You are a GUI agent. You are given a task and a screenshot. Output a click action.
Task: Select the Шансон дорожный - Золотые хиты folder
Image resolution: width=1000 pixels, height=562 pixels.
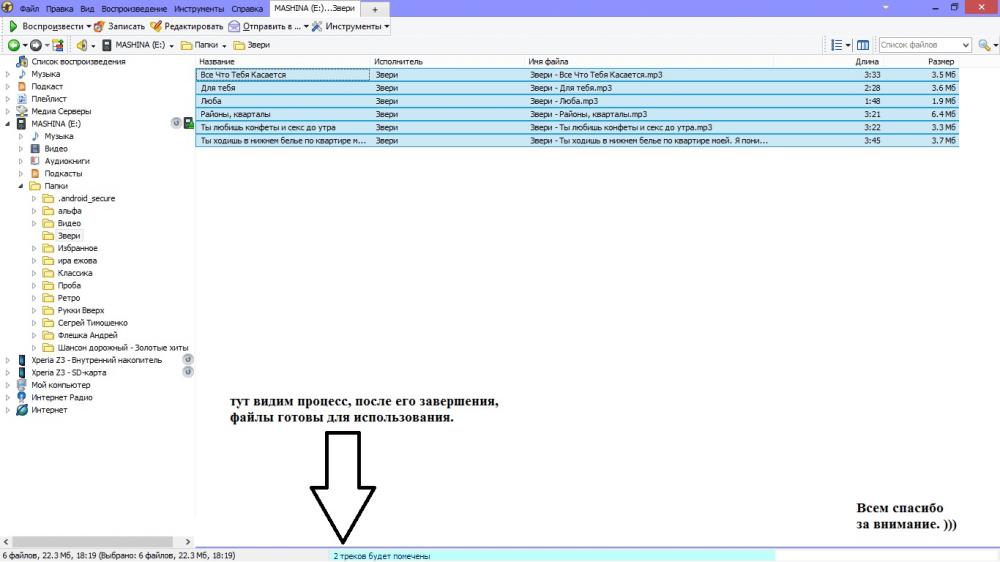click(x=123, y=348)
